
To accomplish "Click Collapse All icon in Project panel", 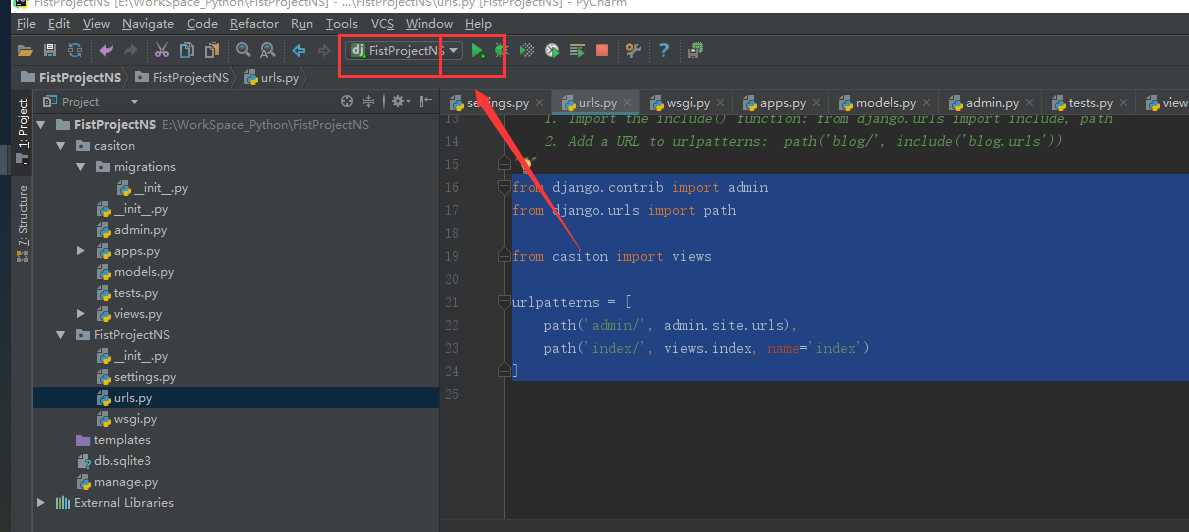I will tap(369, 102).
